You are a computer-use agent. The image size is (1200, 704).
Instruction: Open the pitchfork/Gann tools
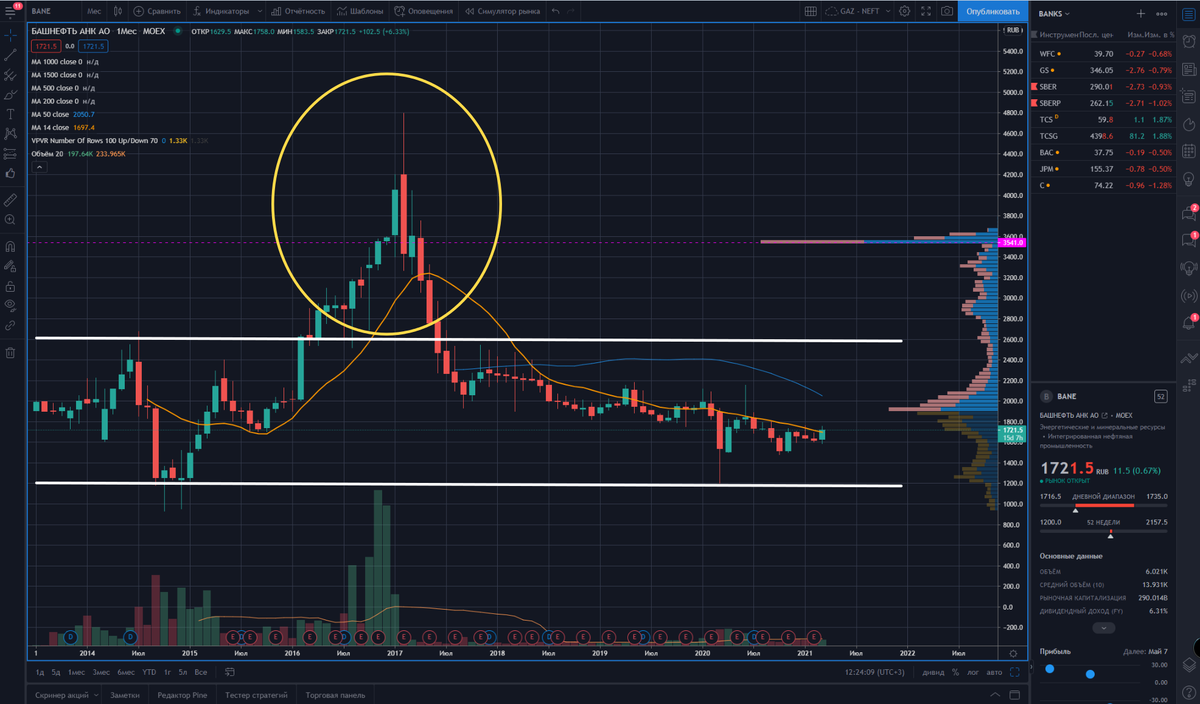tap(10, 76)
